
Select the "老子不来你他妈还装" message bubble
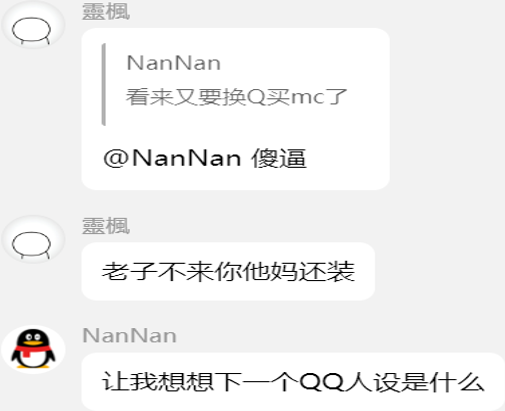228,271
